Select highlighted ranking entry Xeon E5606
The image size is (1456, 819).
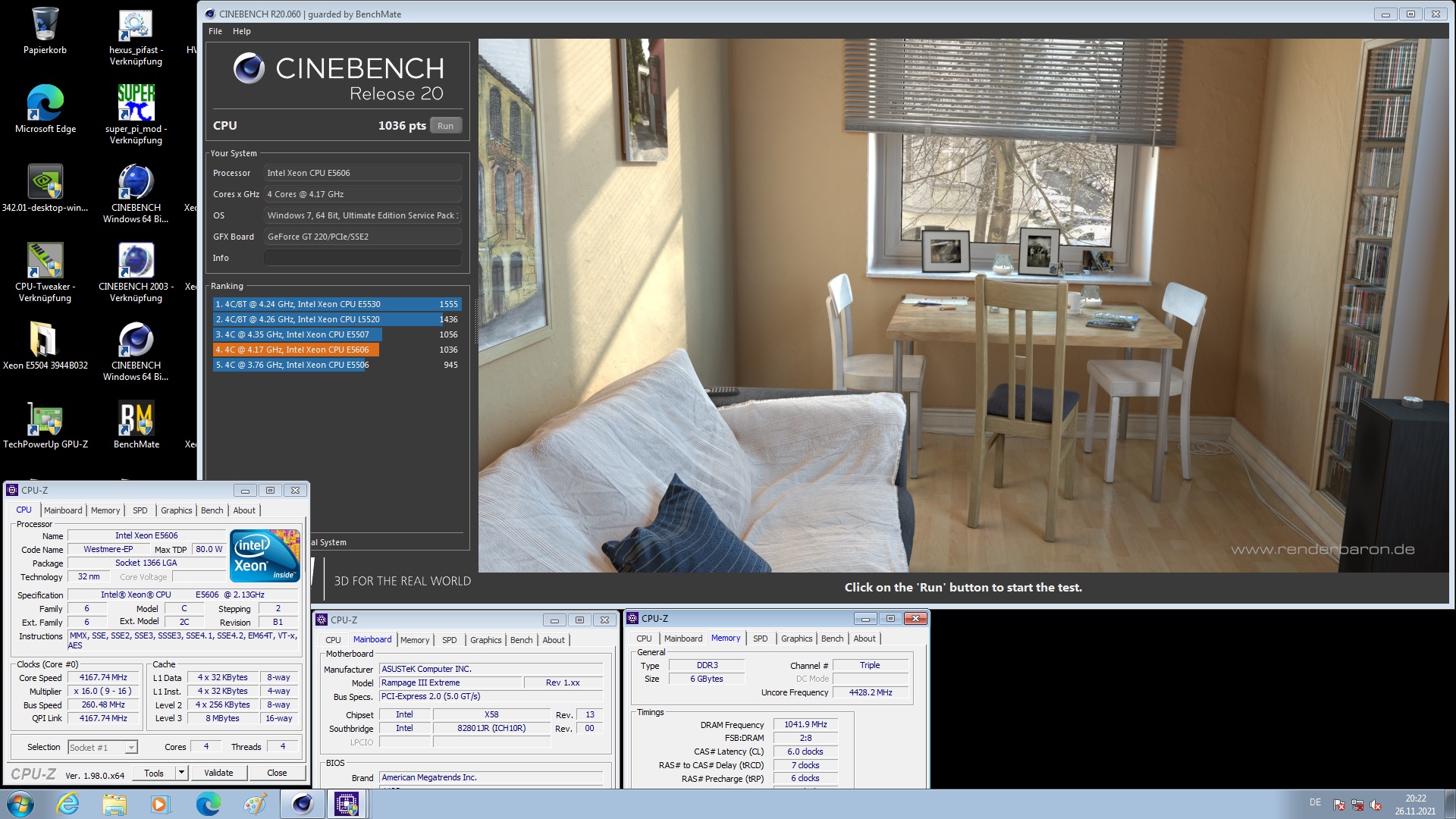tap(337, 350)
